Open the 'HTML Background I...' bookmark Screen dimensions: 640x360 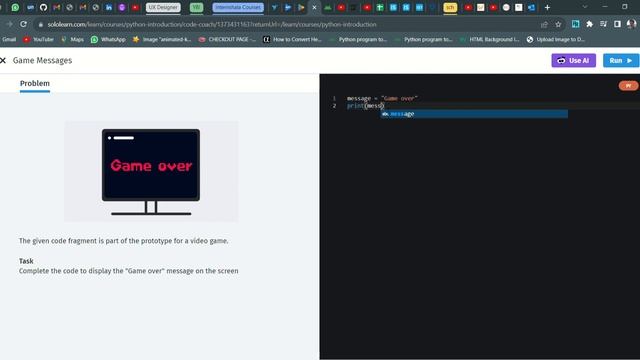[489, 40]
